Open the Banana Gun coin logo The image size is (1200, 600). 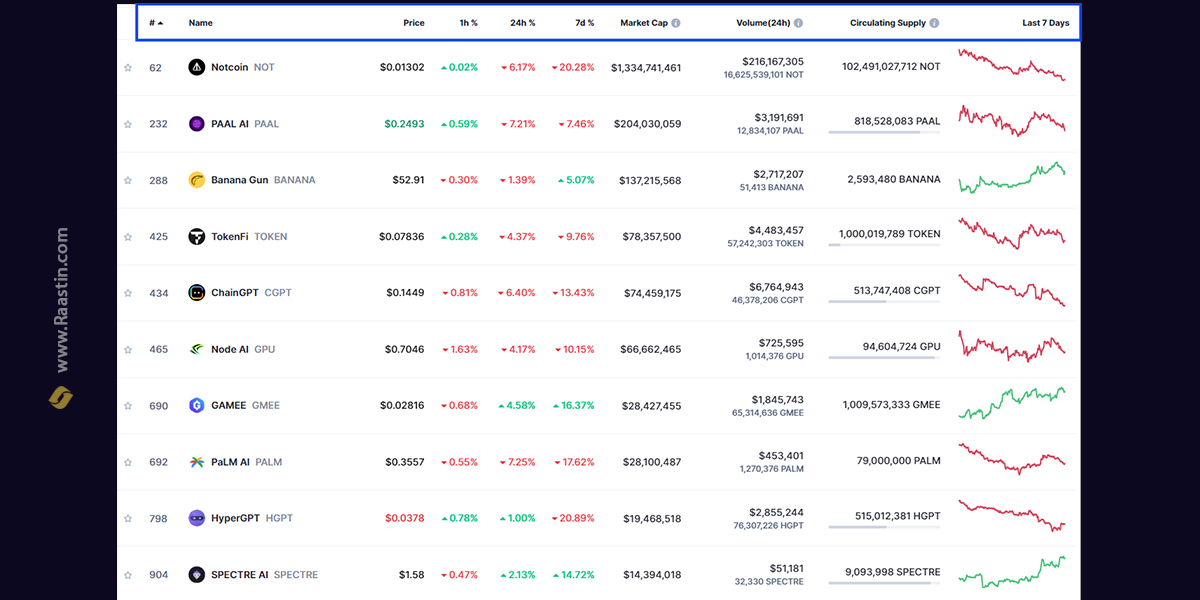[197, 180]
